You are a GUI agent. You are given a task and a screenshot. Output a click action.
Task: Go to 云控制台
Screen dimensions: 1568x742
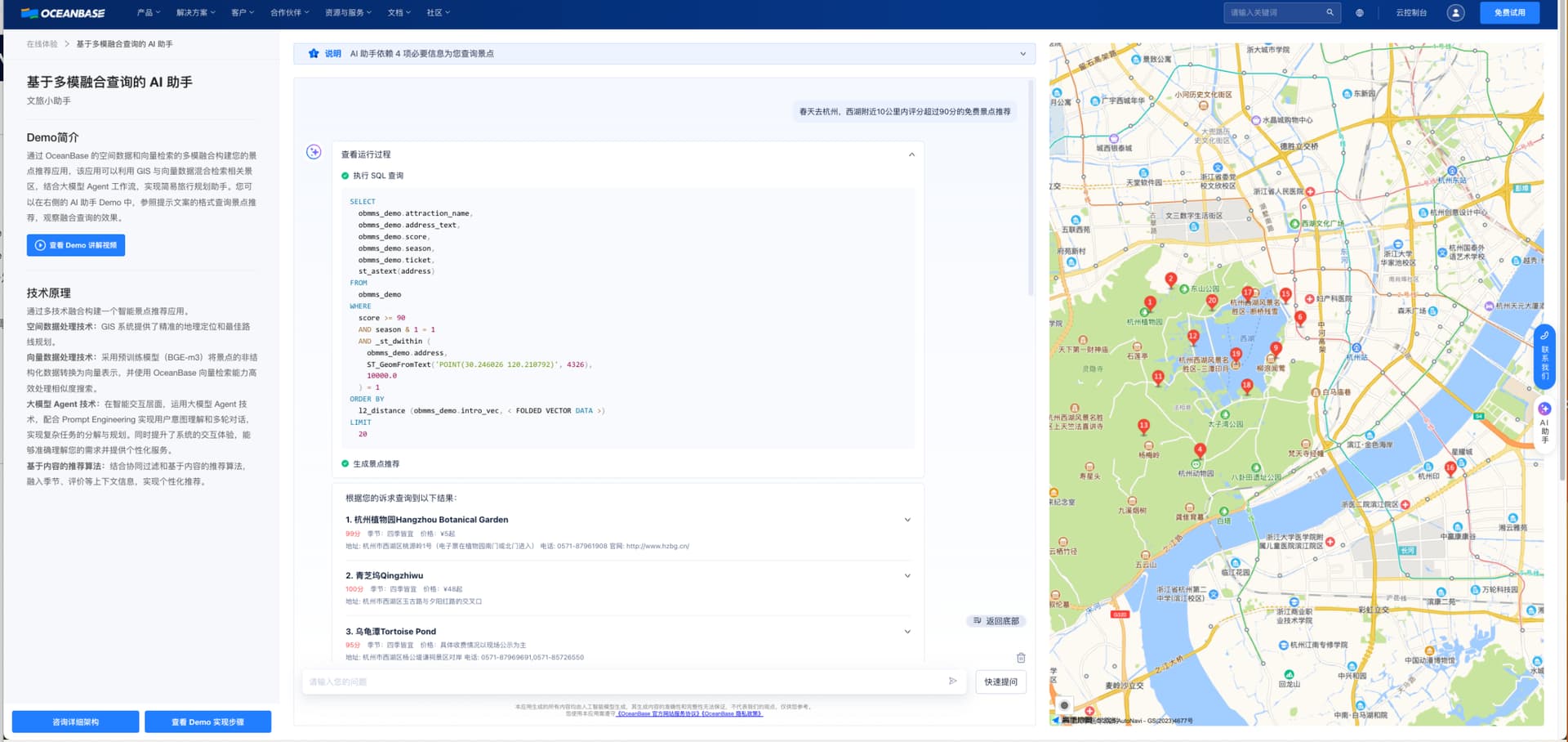tap(1411, 13)
